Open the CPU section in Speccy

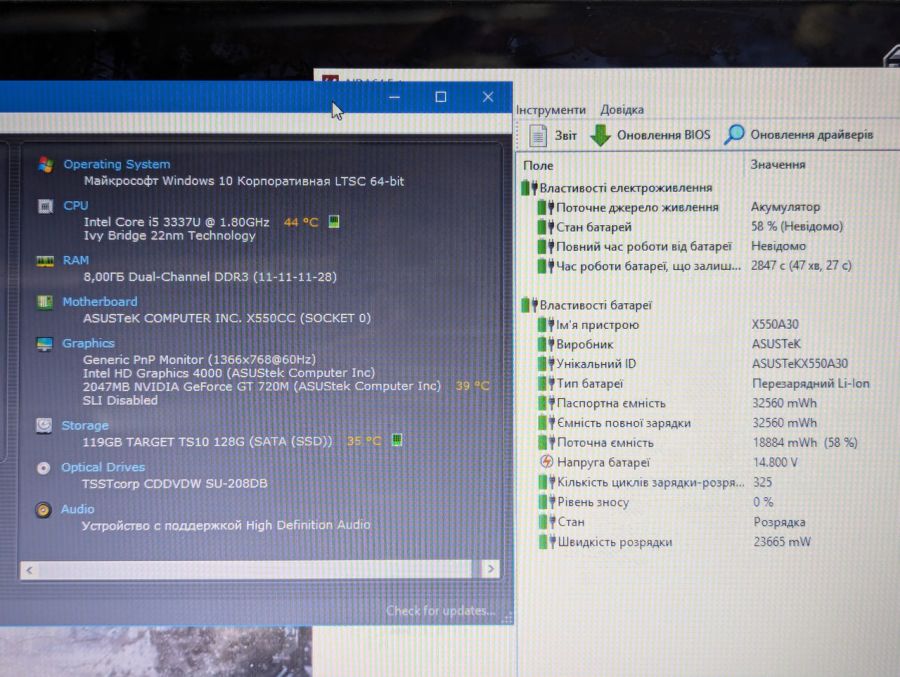click(76, 206)
